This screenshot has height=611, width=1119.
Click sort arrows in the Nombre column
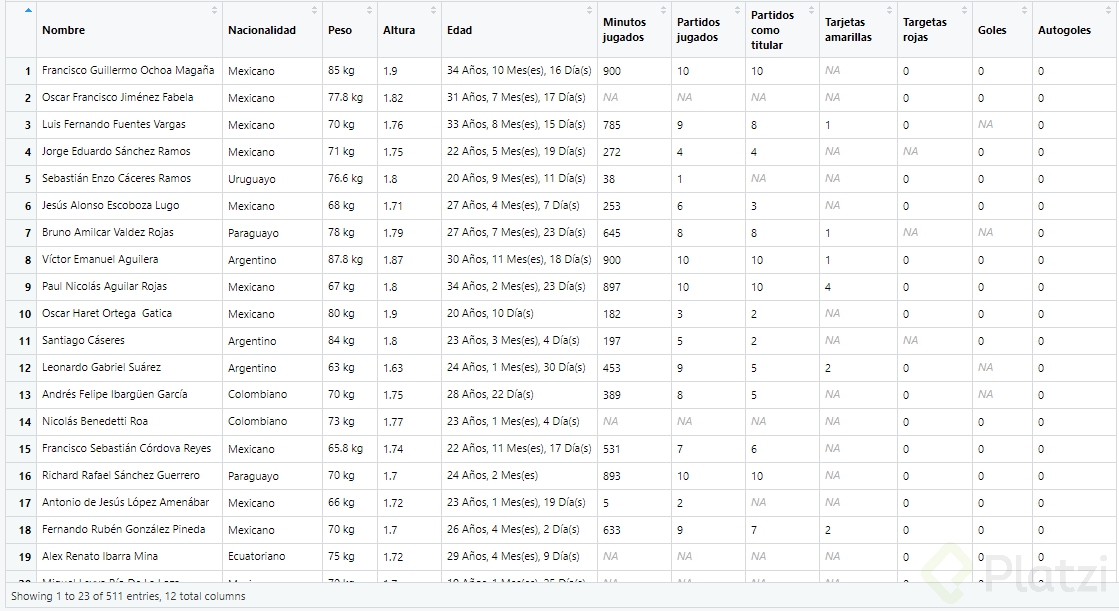(x=214, y=10)
